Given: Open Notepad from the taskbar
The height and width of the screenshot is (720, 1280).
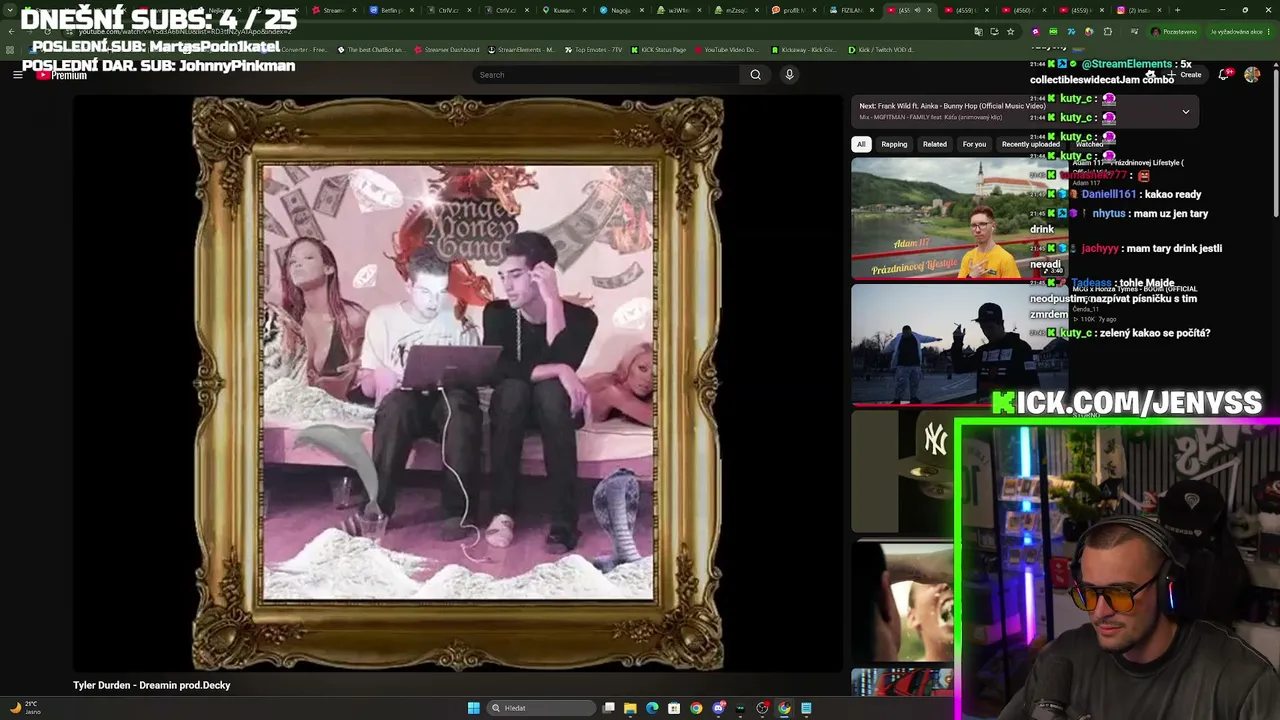Looking at the screenshot, I should 806,708.
